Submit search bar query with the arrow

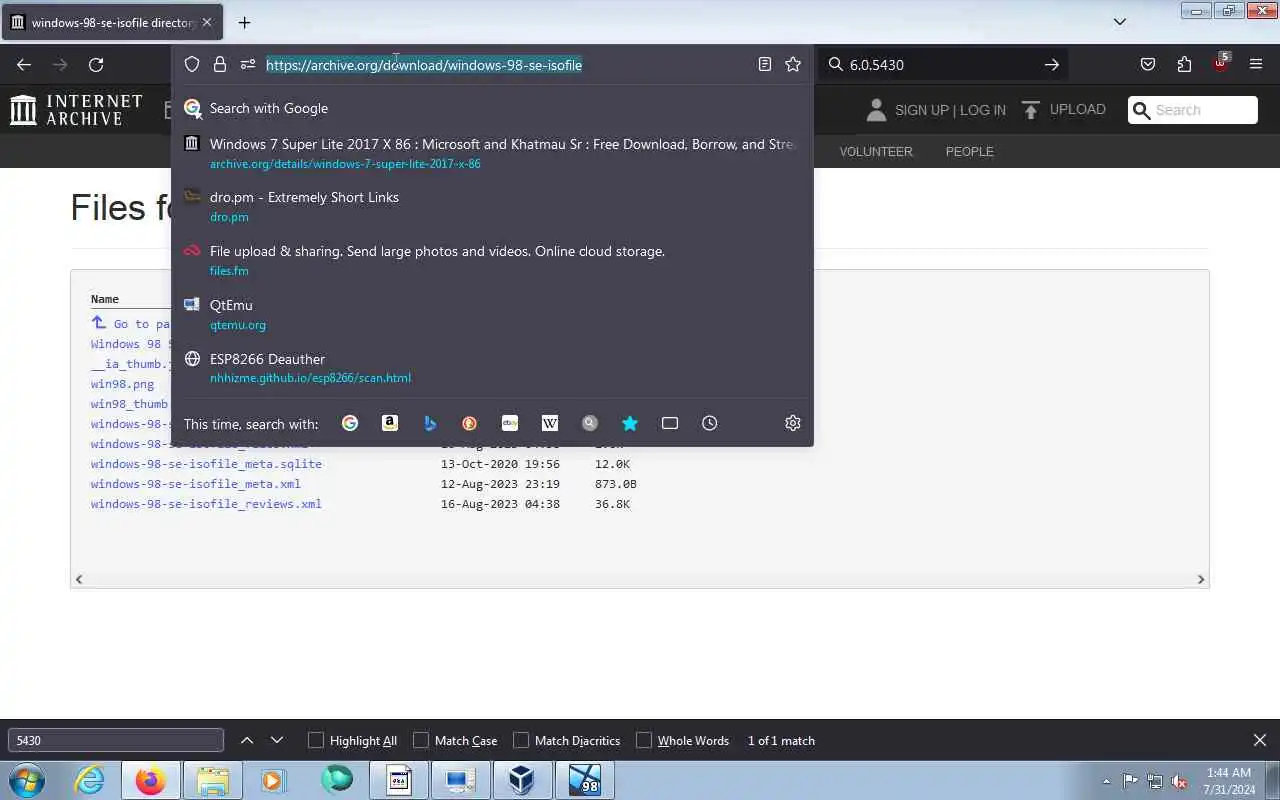(1051, 64)
